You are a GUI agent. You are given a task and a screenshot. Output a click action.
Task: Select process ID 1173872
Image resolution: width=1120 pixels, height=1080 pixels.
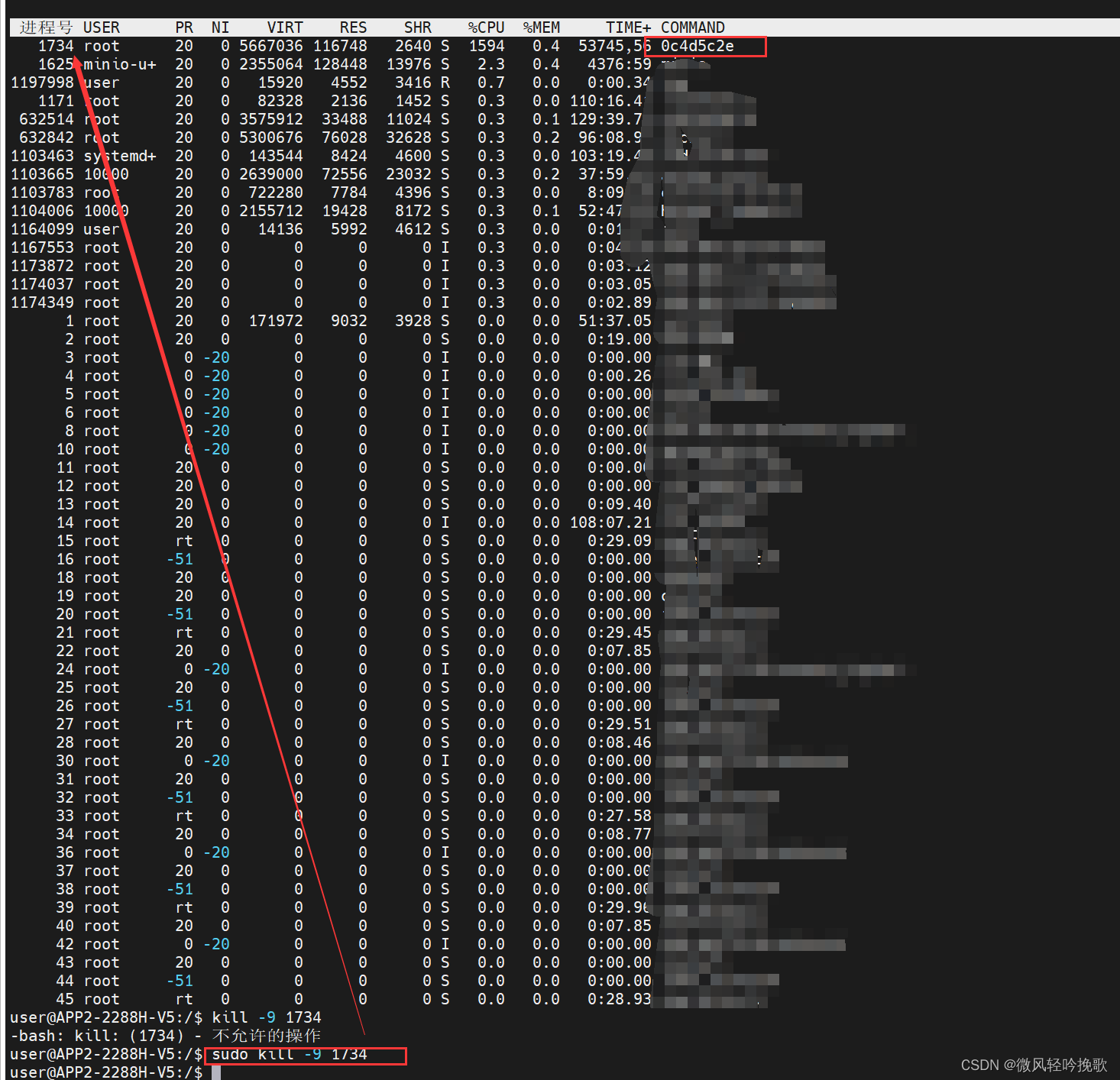coord(42,266)
